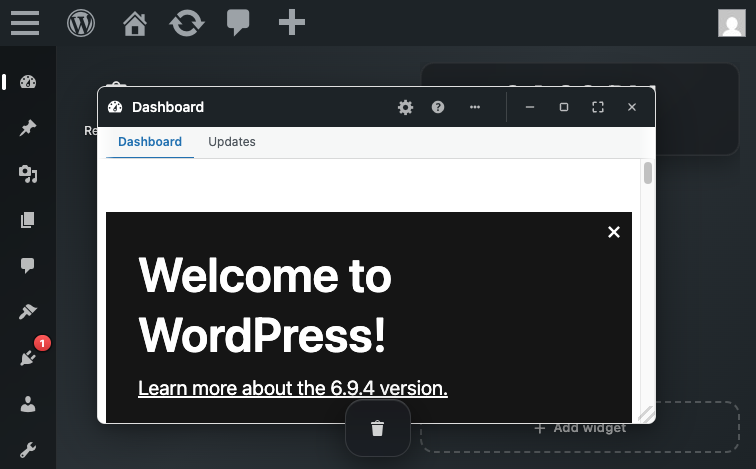The width and height of the screenshot is (756, 469).
Task: Open Tools wrench icon in sidebar
Action: point(28,450)
